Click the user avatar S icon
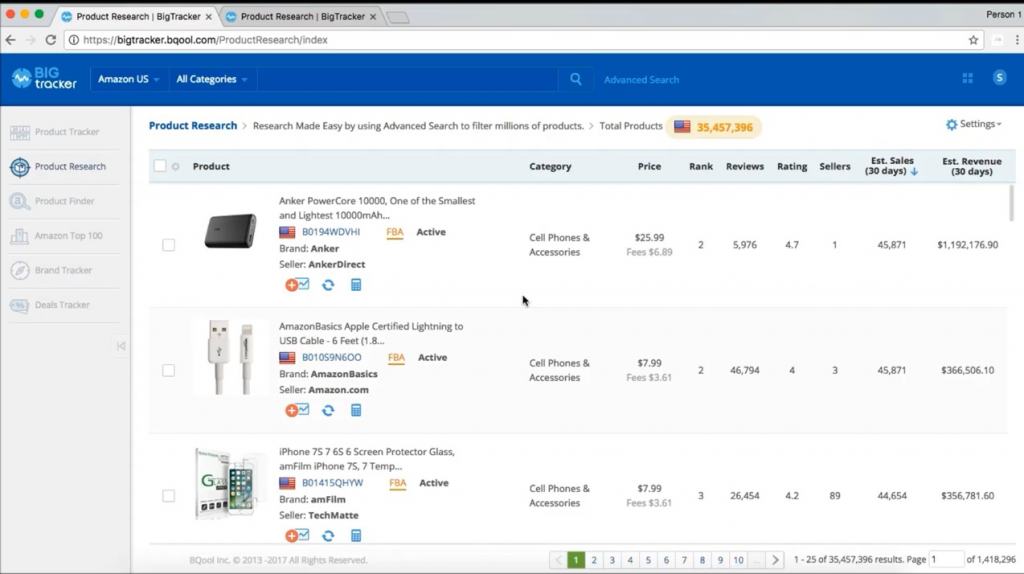The image size is (1024, 574). coord(999,79)
